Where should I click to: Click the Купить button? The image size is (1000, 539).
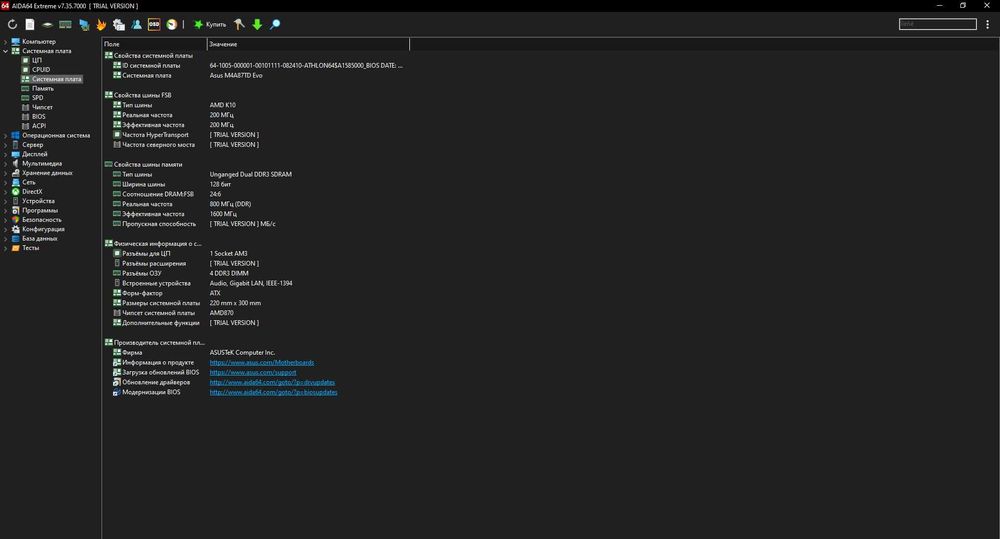point(216,23)
